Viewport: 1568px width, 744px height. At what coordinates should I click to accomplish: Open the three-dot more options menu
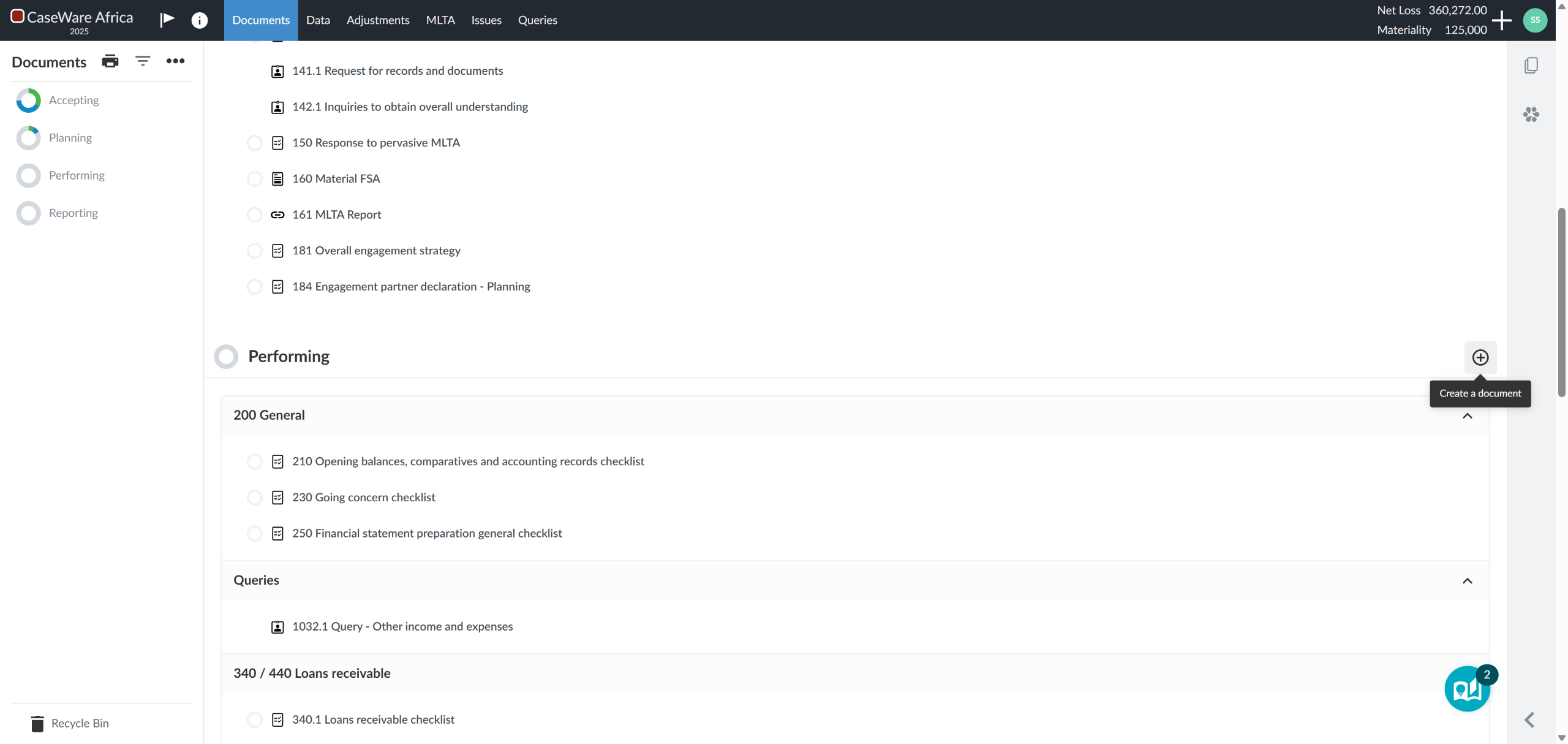click(175, 61)
